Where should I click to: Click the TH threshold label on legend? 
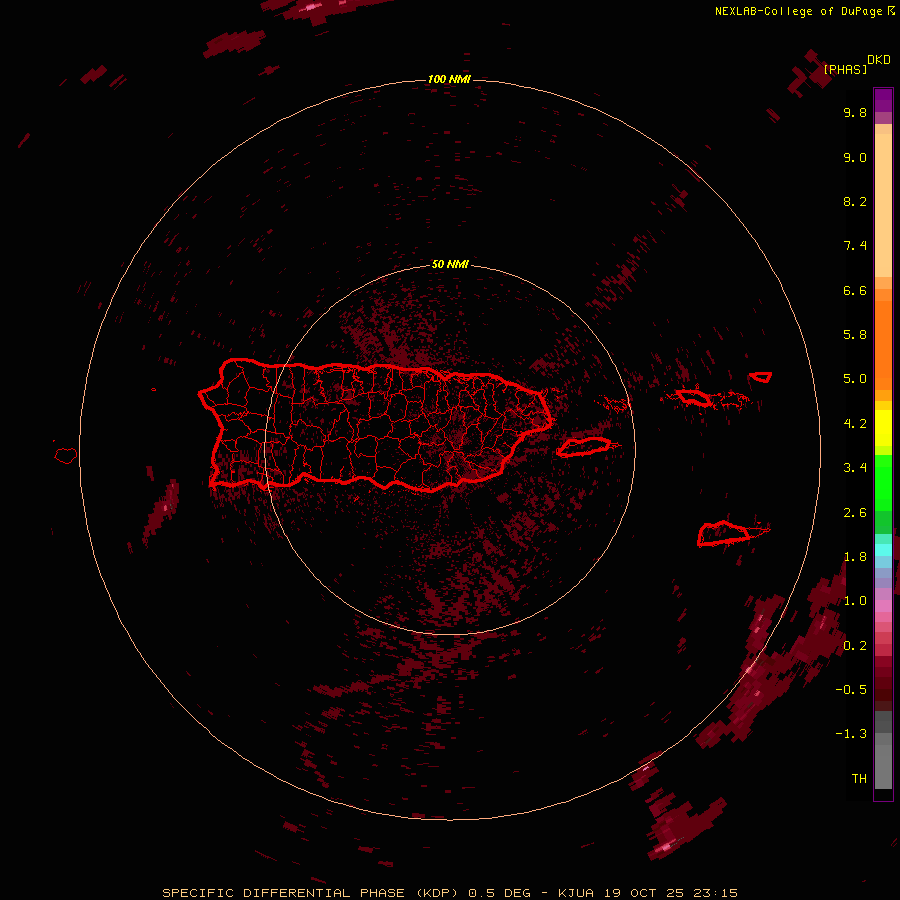pos(859,779)
